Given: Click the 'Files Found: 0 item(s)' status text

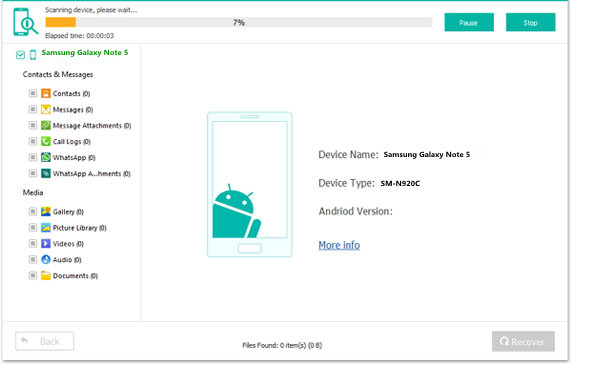Looking at the screenshot, I should pyautogui.click(x=282, y=345).
